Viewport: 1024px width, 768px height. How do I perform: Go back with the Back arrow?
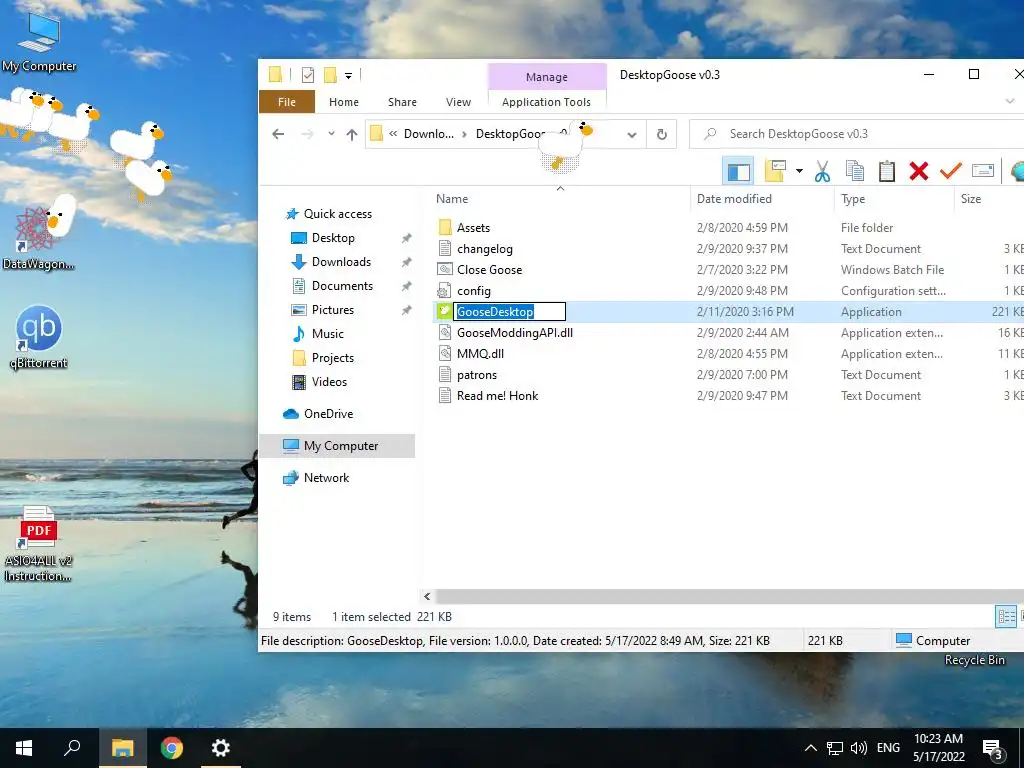[278, 134]
